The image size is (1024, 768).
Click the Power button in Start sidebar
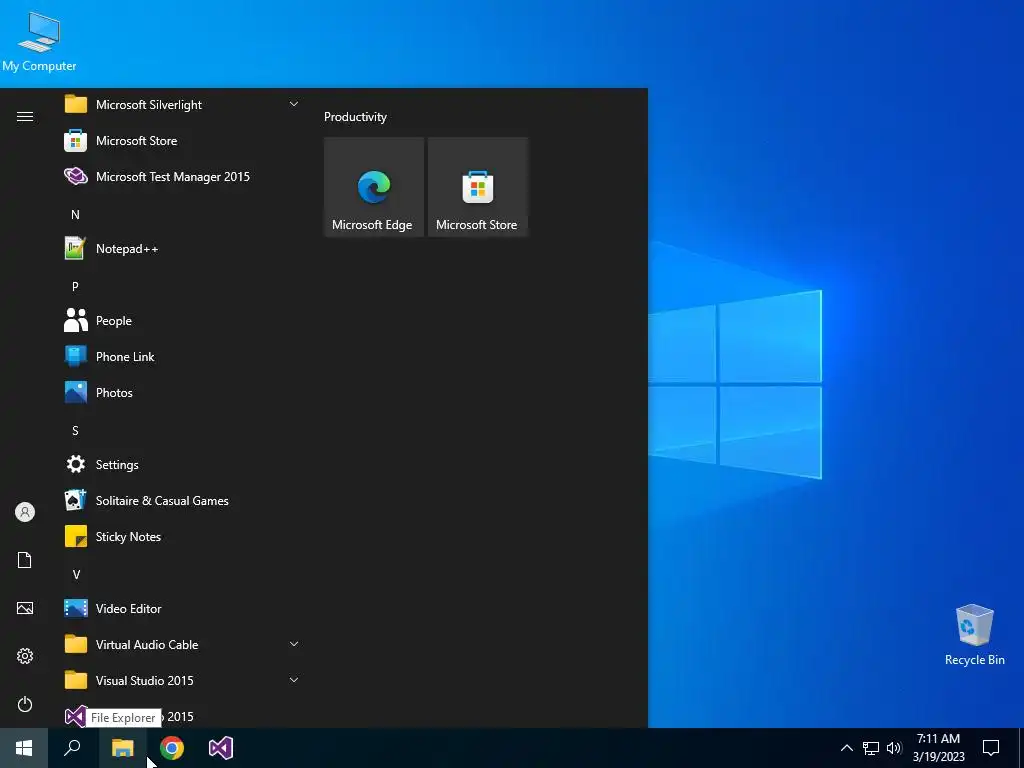point(25,704)
